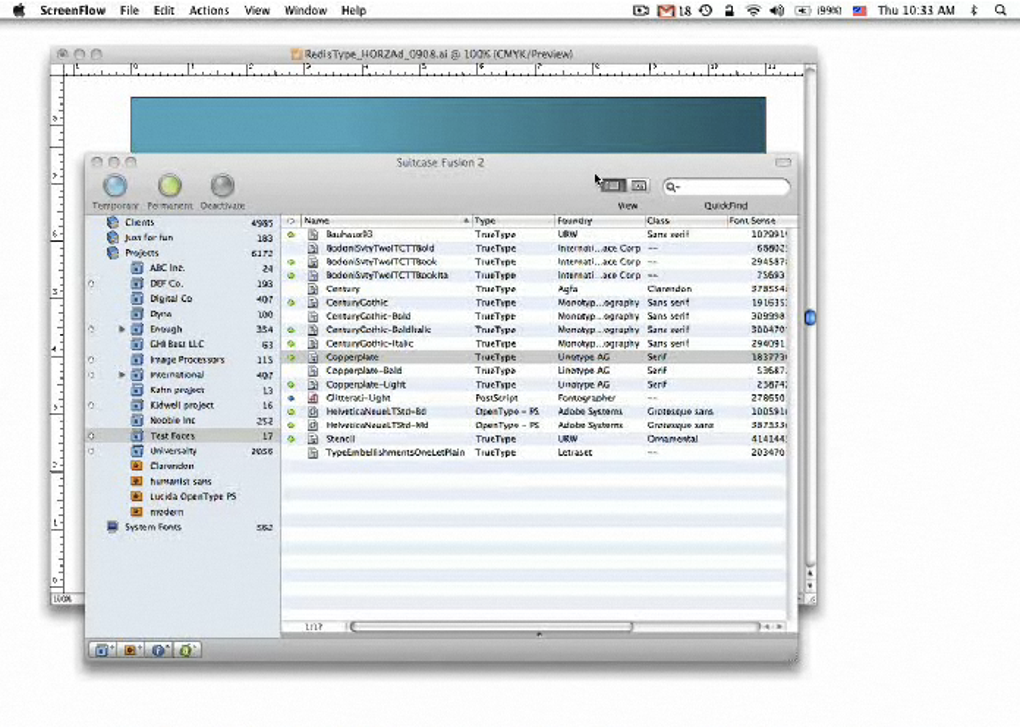1020x727 pixels.
Task: Click the Century font file icon
Action: point(313,289)
